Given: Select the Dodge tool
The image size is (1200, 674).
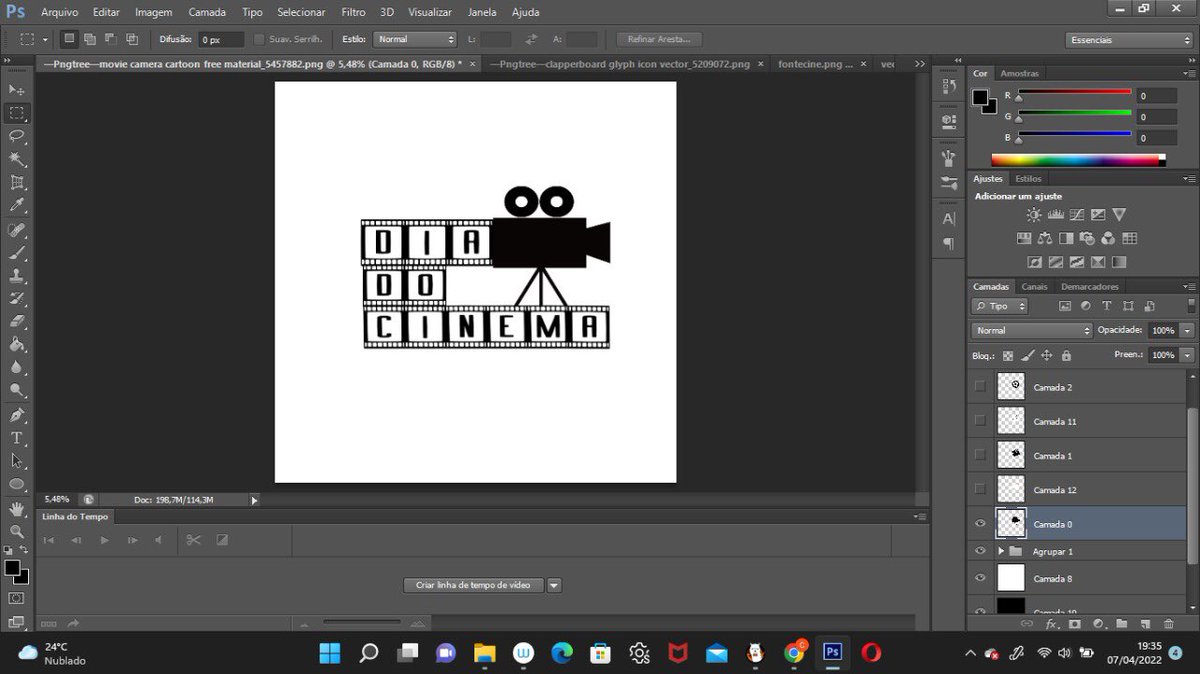Looking at the screenshot, I should [x=17, y=391].
